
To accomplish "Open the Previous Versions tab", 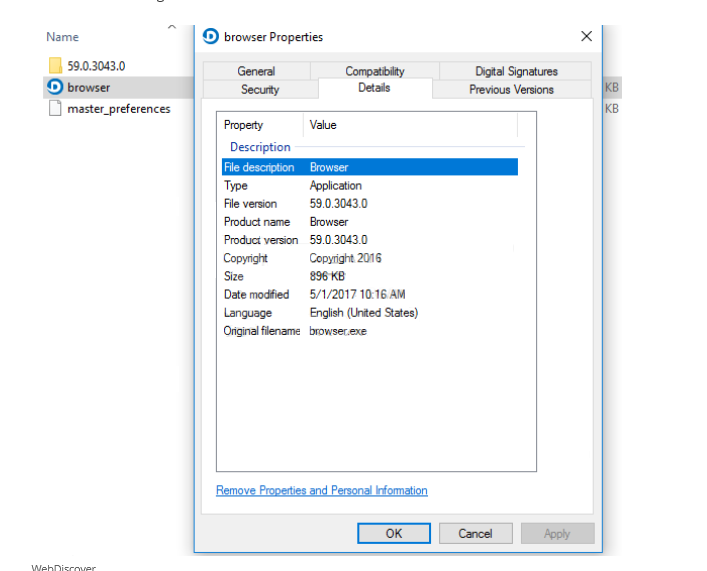I will tap(511, 89).
